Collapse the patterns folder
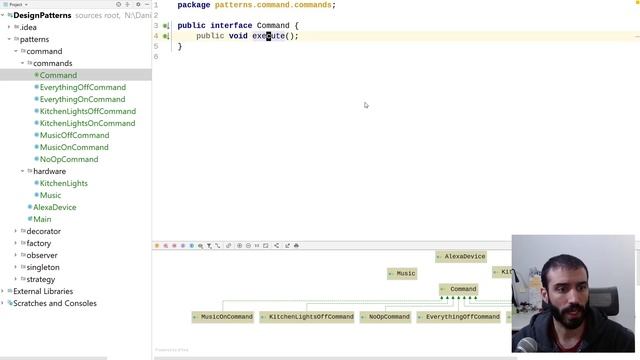Screen dimensions: 640x360 tap(9, 39)
